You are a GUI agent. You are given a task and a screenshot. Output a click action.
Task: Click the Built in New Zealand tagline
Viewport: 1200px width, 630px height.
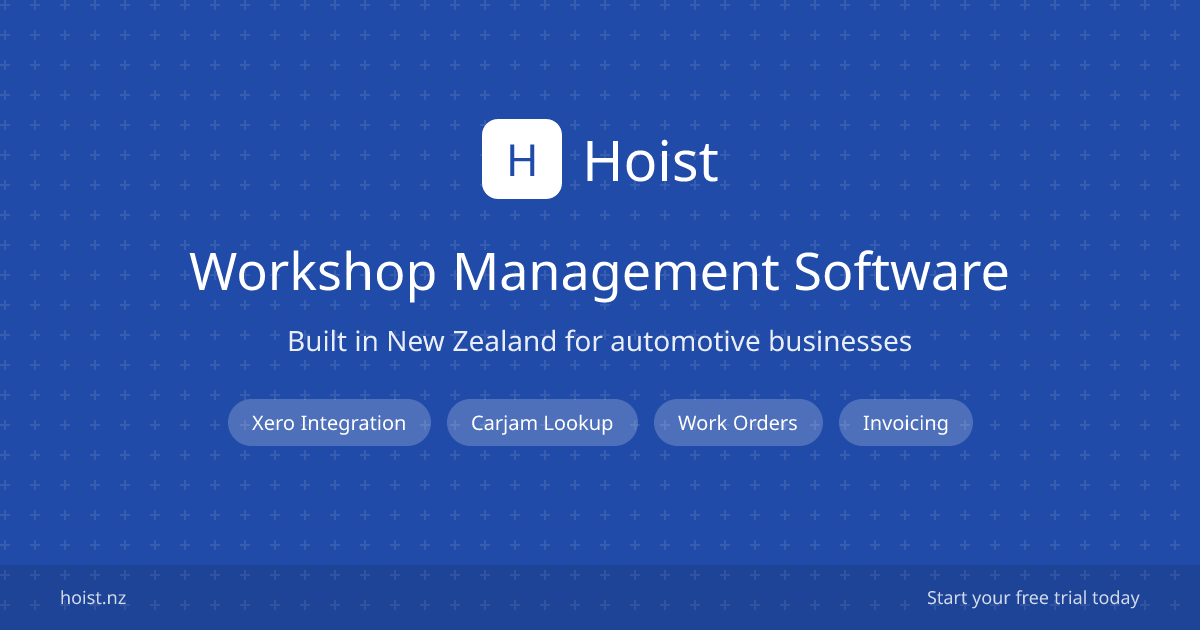(x=600, y=341)
